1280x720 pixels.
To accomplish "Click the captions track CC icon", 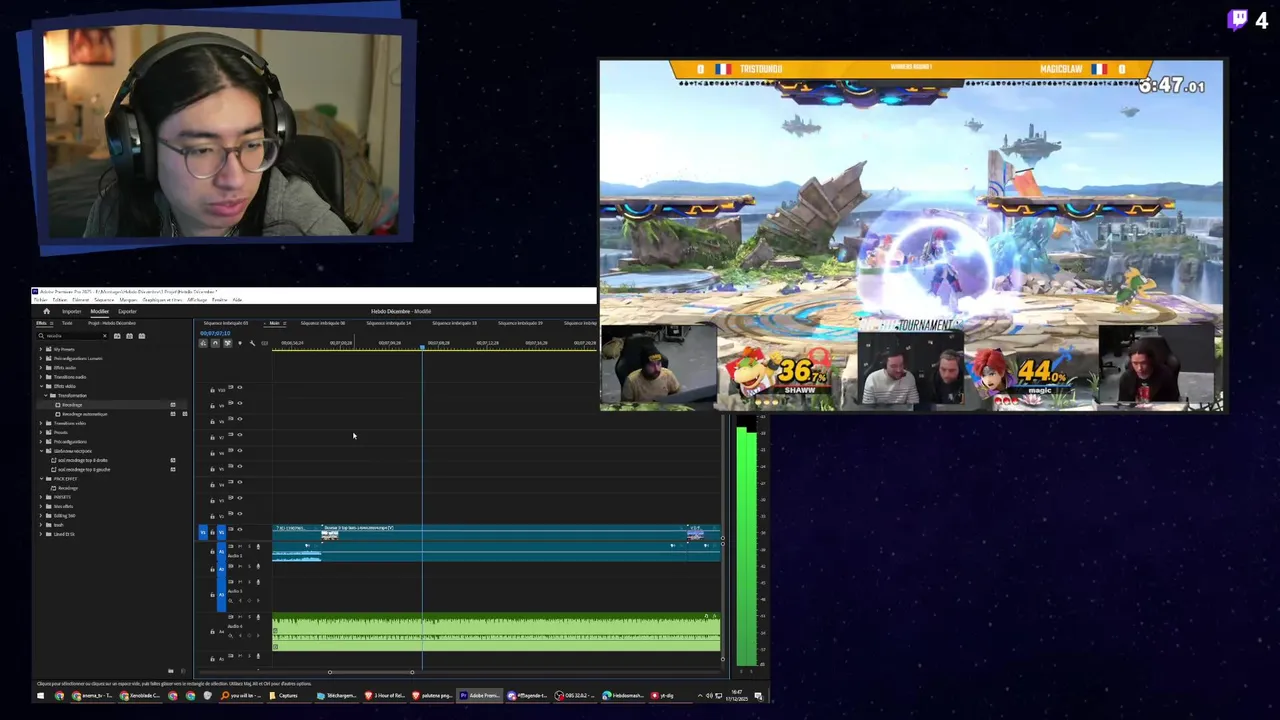I will click(264, 343).
